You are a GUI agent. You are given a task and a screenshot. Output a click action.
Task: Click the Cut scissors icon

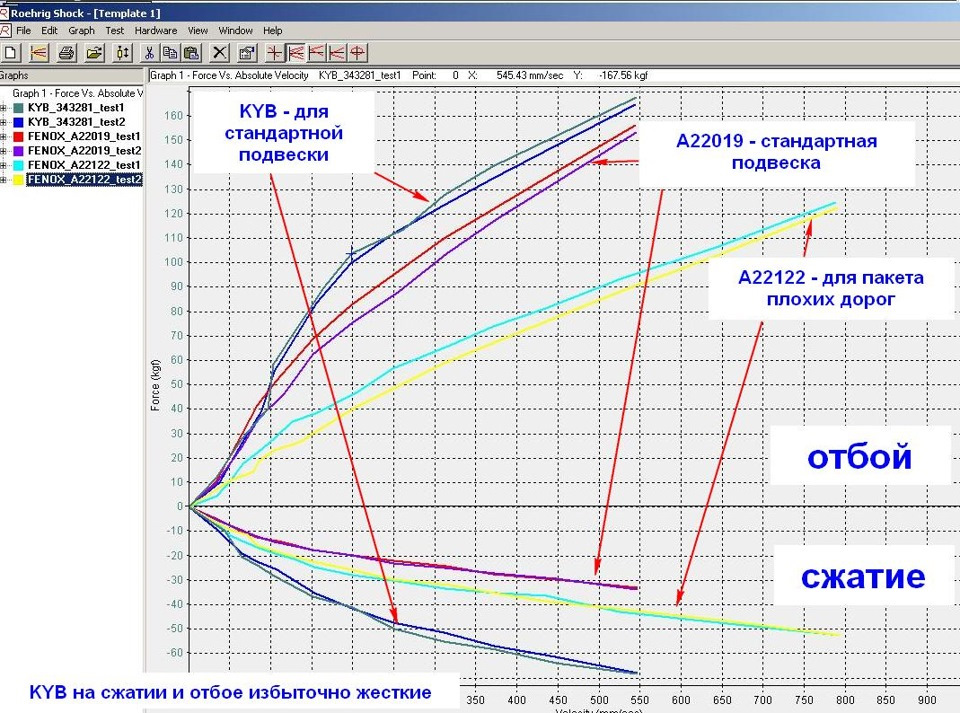(149, 53)
